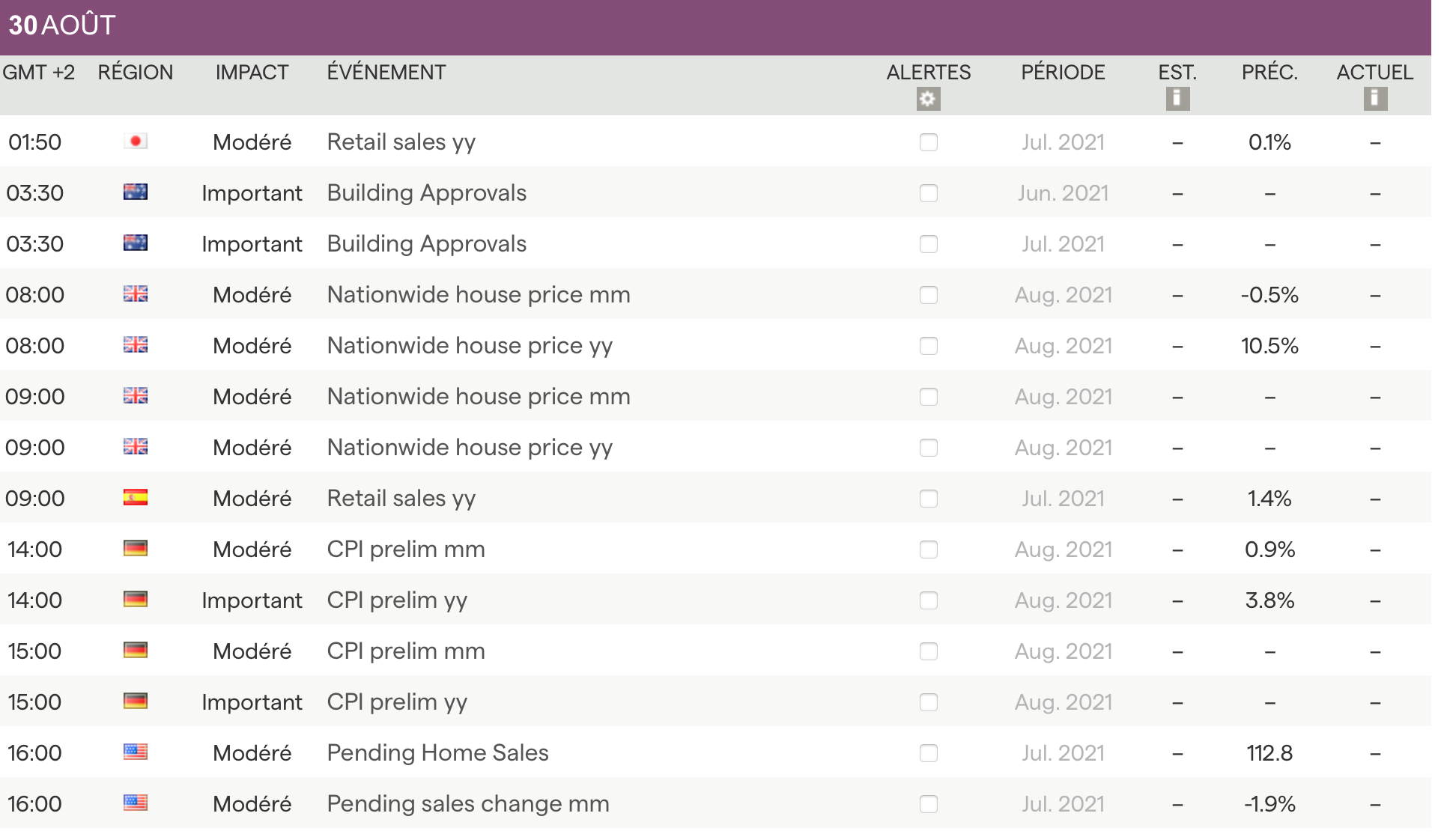Enable alert for Japan Retail sales yy
The image size is (1441, 840).
click(x=928, y=142)
